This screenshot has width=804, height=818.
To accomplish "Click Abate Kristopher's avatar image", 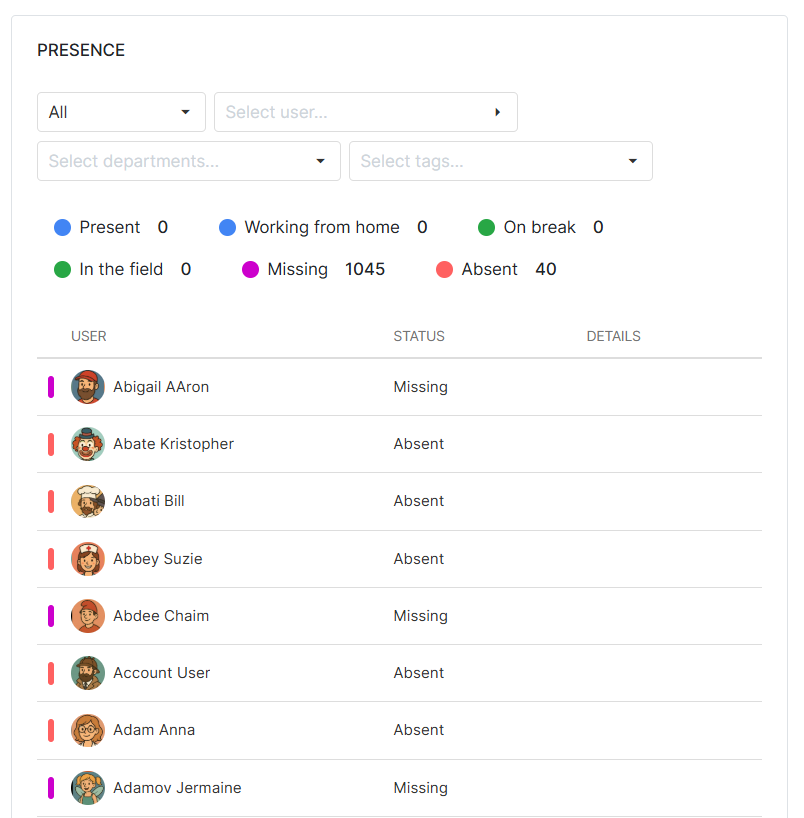I will (x=88, y=444).
